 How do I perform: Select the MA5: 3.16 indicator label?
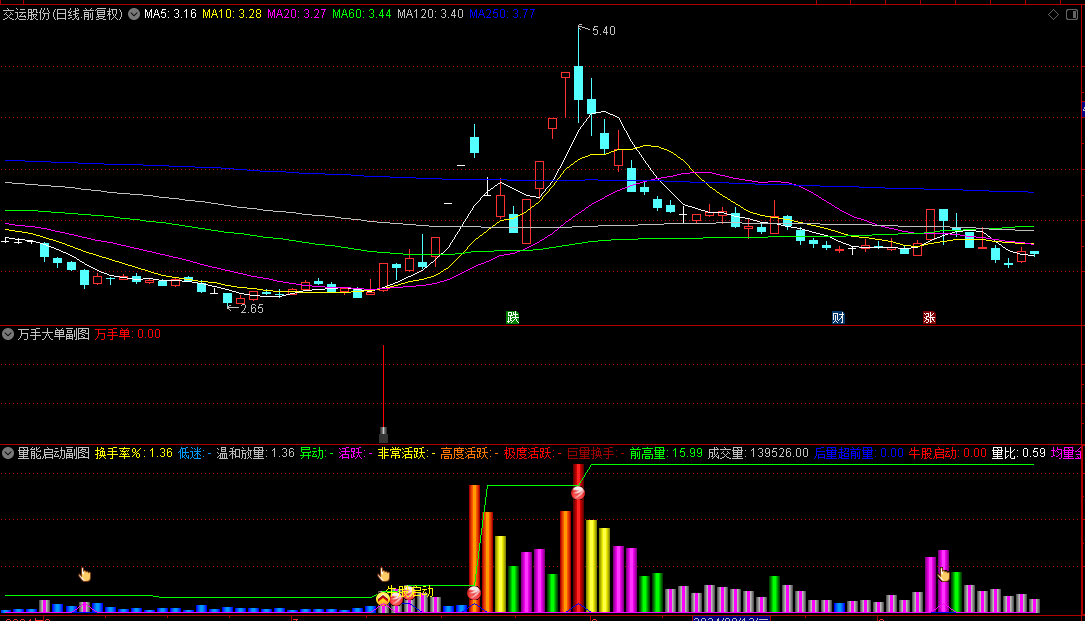(x=170, y=14)
